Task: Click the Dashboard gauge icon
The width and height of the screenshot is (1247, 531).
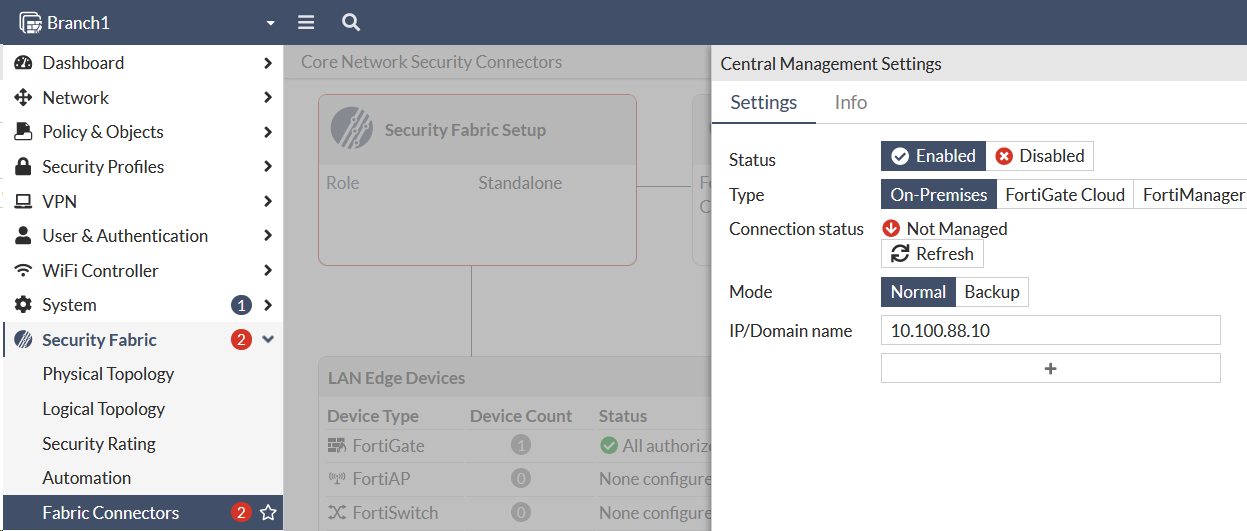Action: click(x=23, y=63)
